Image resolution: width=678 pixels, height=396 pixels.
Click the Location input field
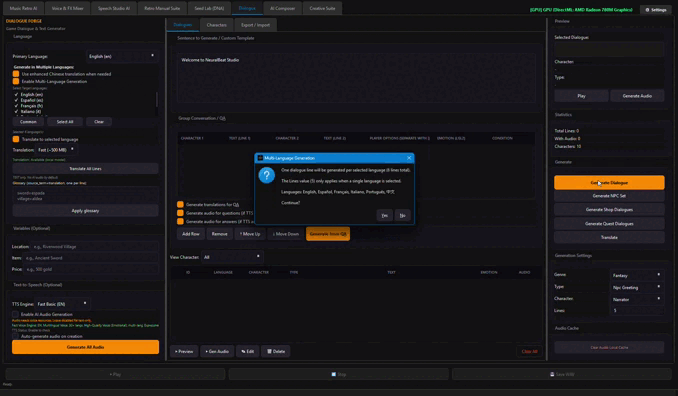94,246
